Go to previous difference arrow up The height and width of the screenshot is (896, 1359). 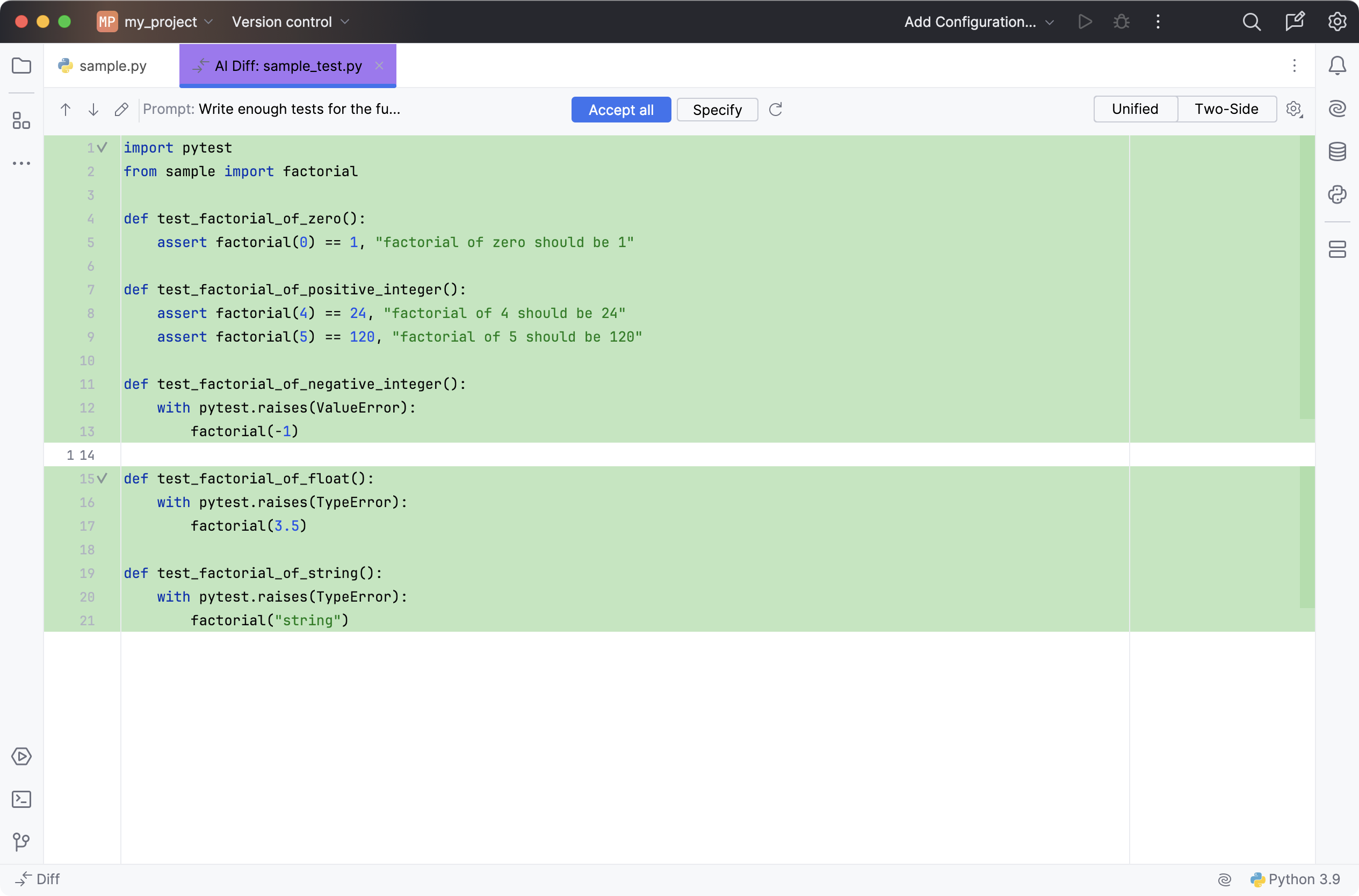tap(66, 109)
